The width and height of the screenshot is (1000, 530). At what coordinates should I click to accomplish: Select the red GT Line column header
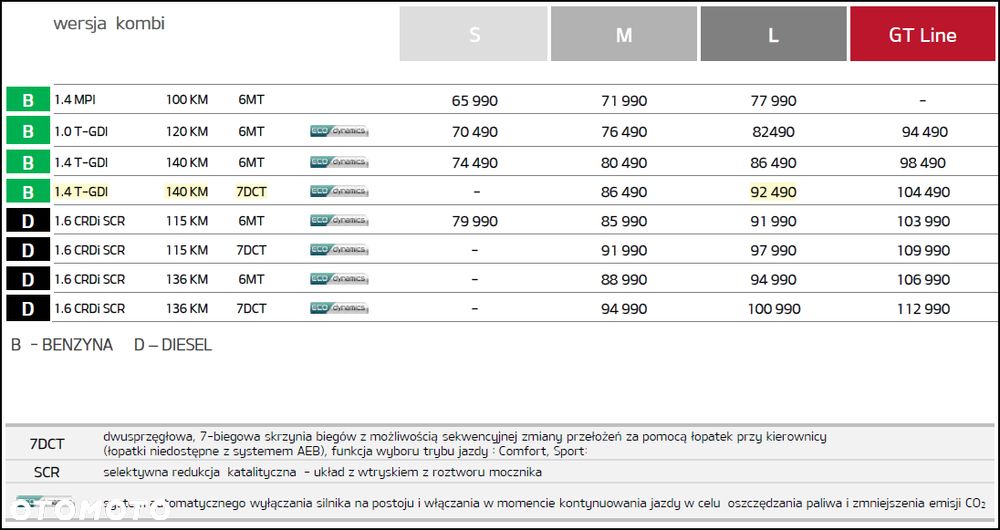coord(922,35)
